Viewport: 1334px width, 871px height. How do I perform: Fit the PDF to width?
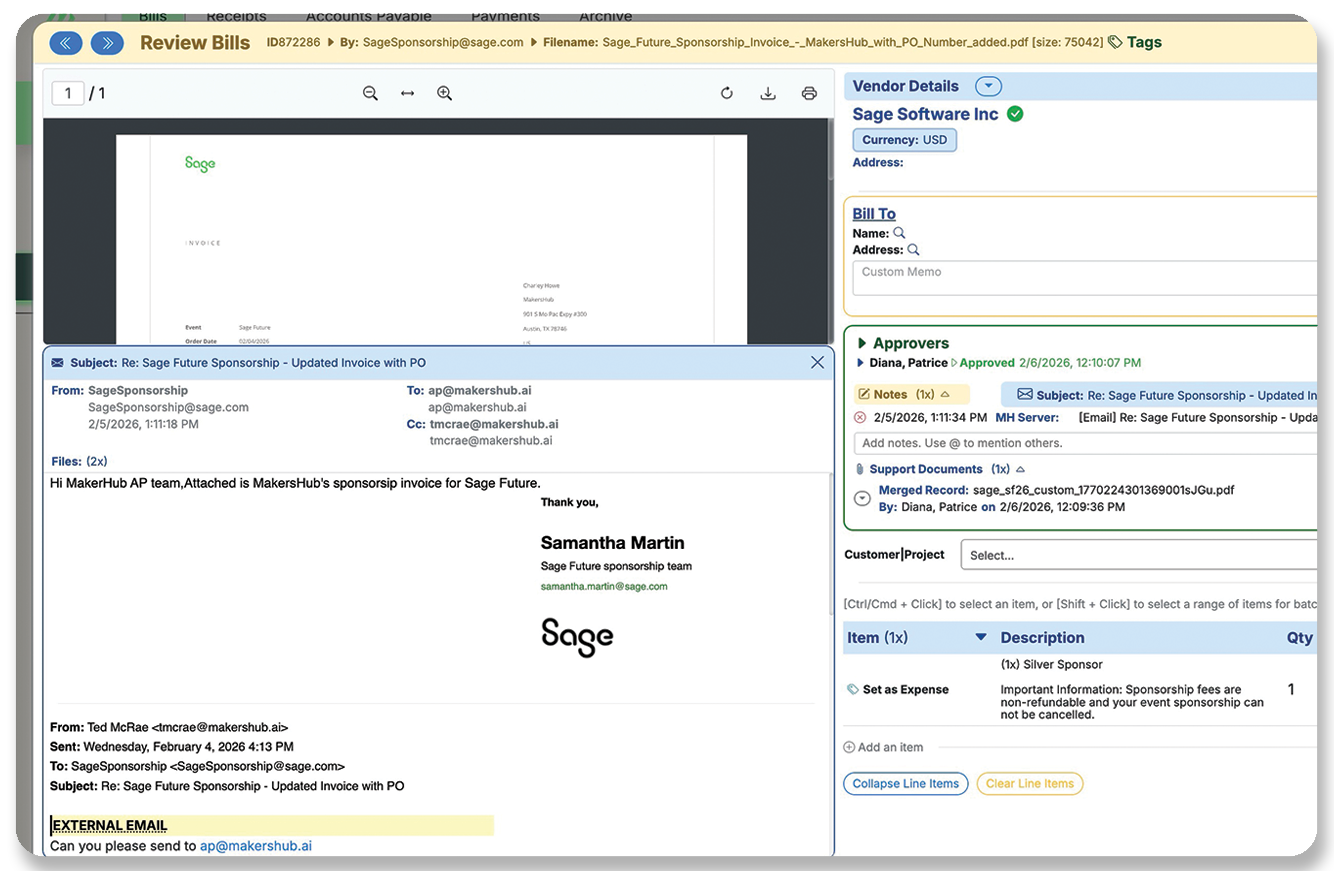pos(407,93)
